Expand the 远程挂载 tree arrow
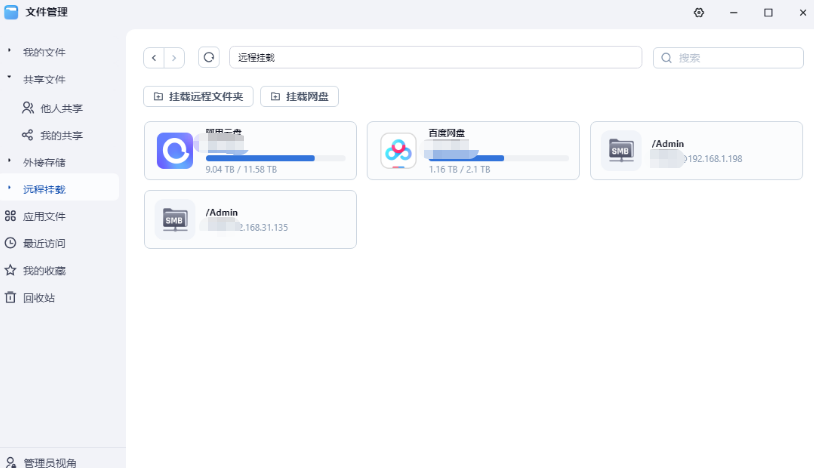Screen dimensions: 814x468 click(x=9, y=187)
